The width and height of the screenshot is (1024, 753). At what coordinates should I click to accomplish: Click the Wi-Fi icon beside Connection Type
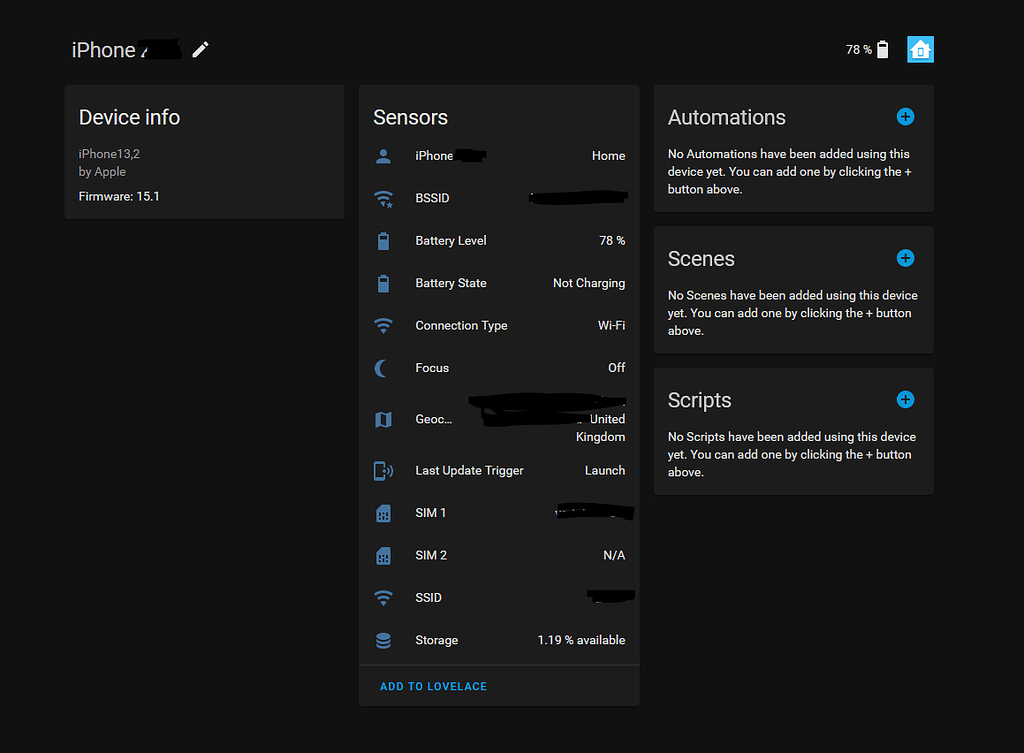[x=383, y=326]
